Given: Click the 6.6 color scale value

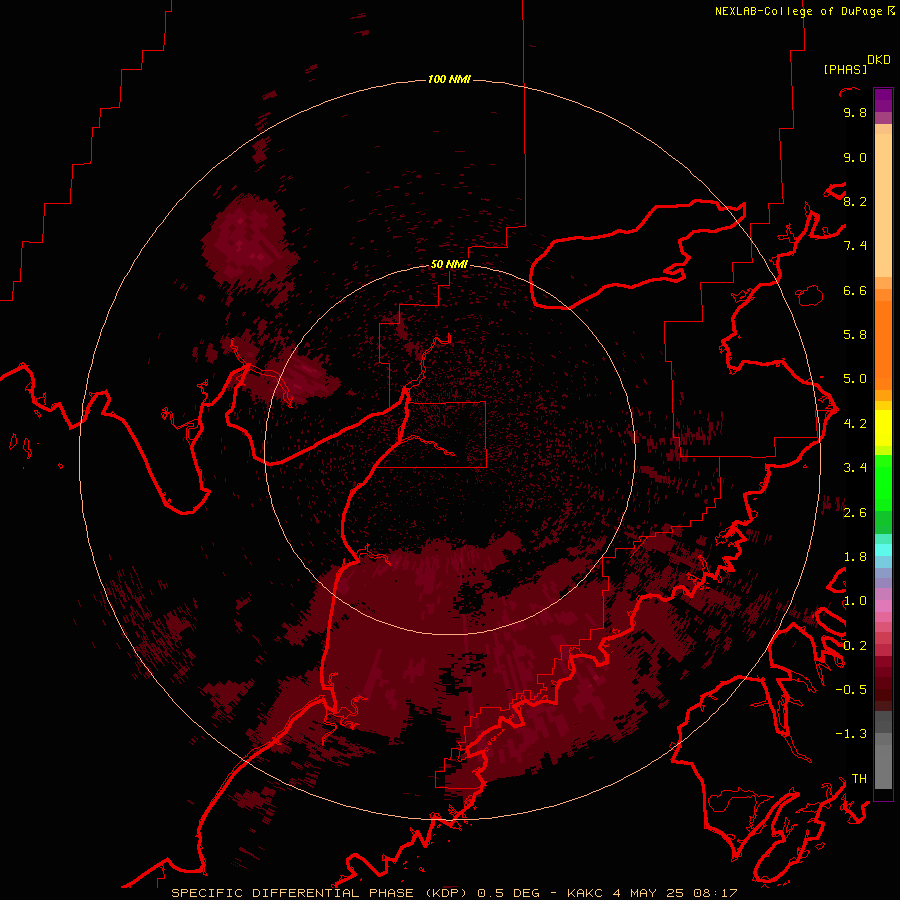Looking at the screenshot, I should coord(855,290).
